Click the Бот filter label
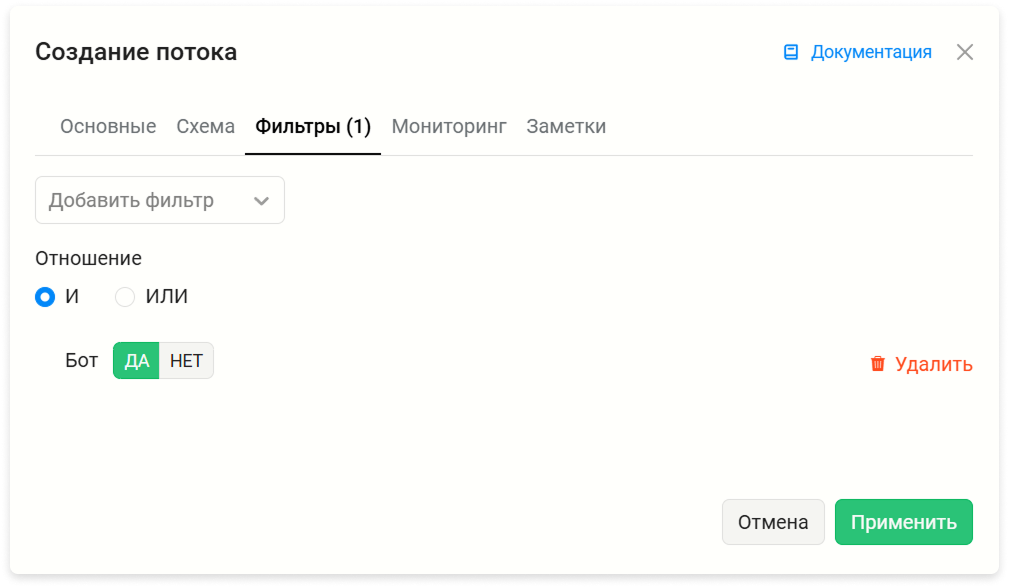This screenshot has width=1009, height=588. pyautogui.click(x=82, y=360)
